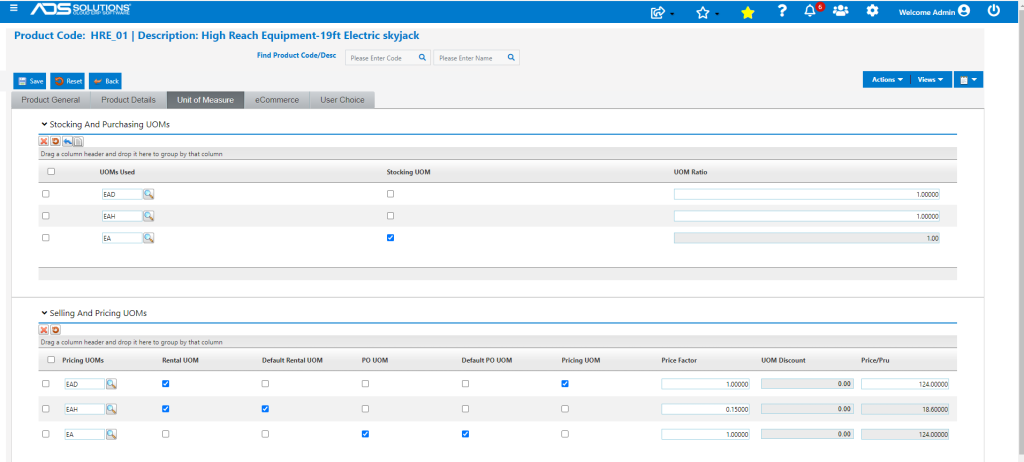Click orange refresh icon in Selling UOMs toolbar
Screen dimensions: 1024x462
click(55, 330)
